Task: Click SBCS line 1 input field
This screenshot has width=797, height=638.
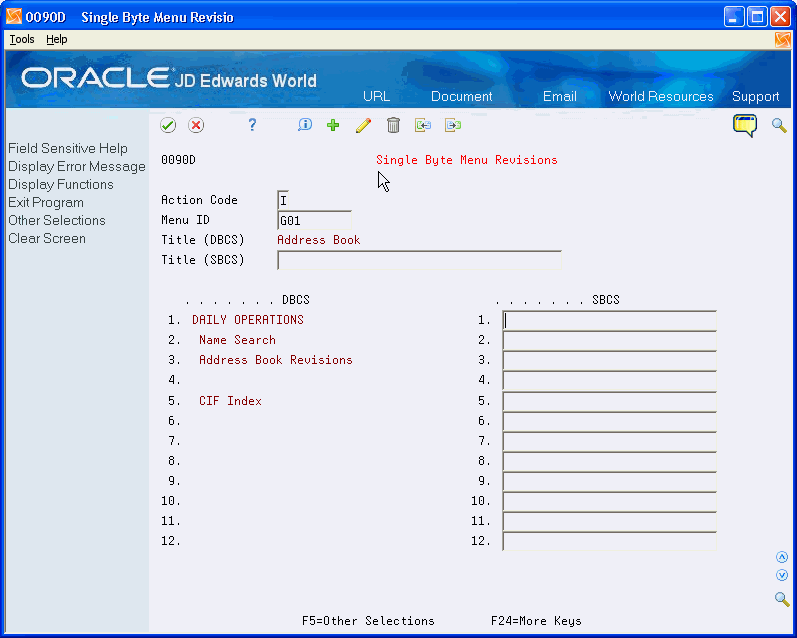Action: point(609,321)
